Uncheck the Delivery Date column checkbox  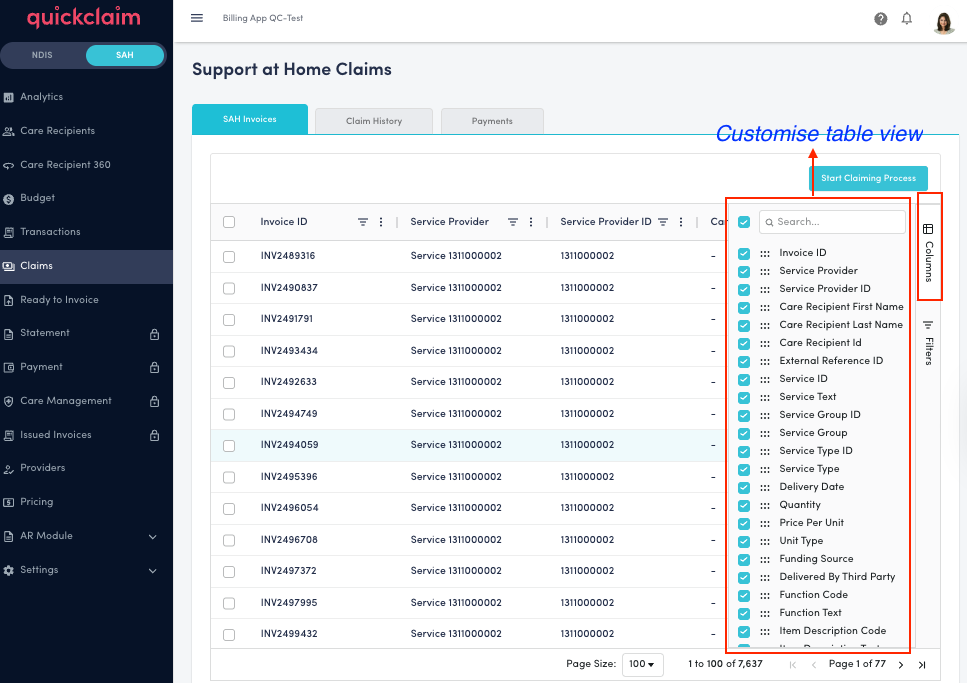(x=744, y=487)
